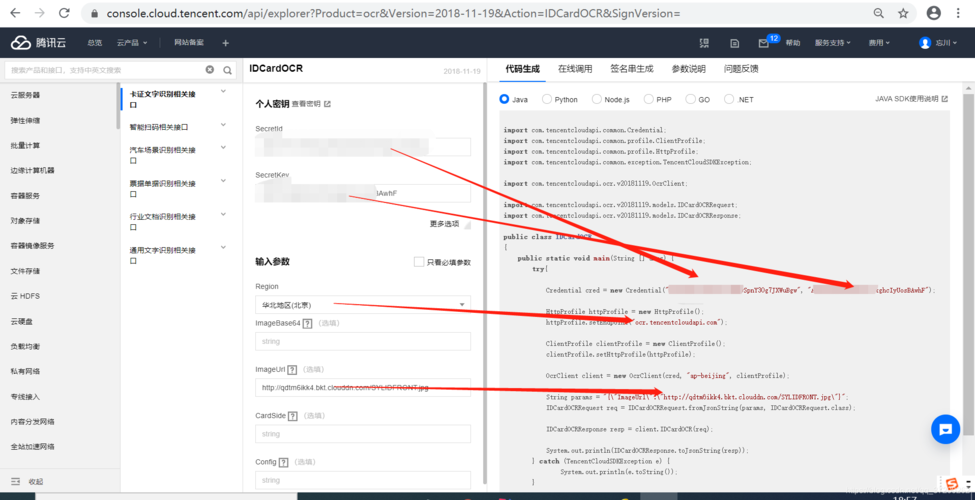Click 更多选项 under SecretKey

pos(444,224)
